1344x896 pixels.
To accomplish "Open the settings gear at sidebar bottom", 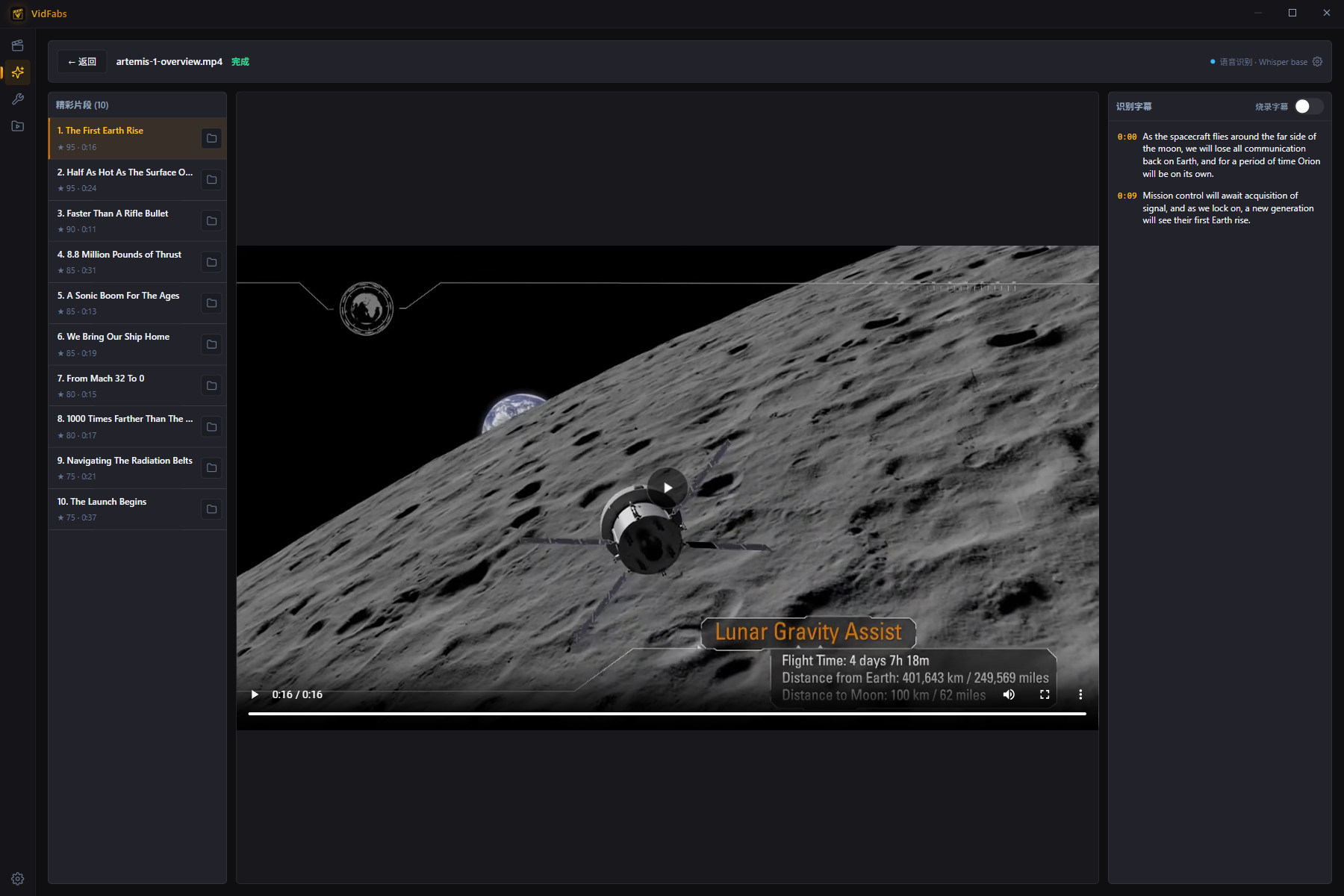I will pyautogui.click(x=18, y=879).
